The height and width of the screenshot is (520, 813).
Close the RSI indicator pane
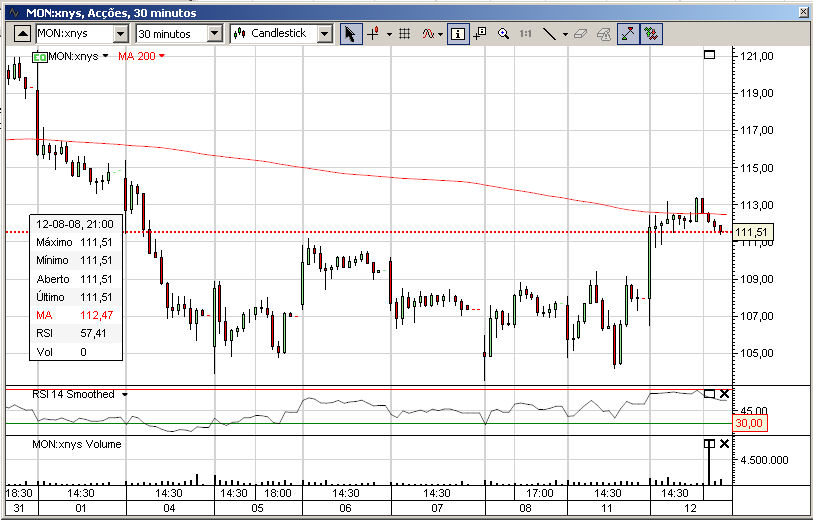(724, 394)
